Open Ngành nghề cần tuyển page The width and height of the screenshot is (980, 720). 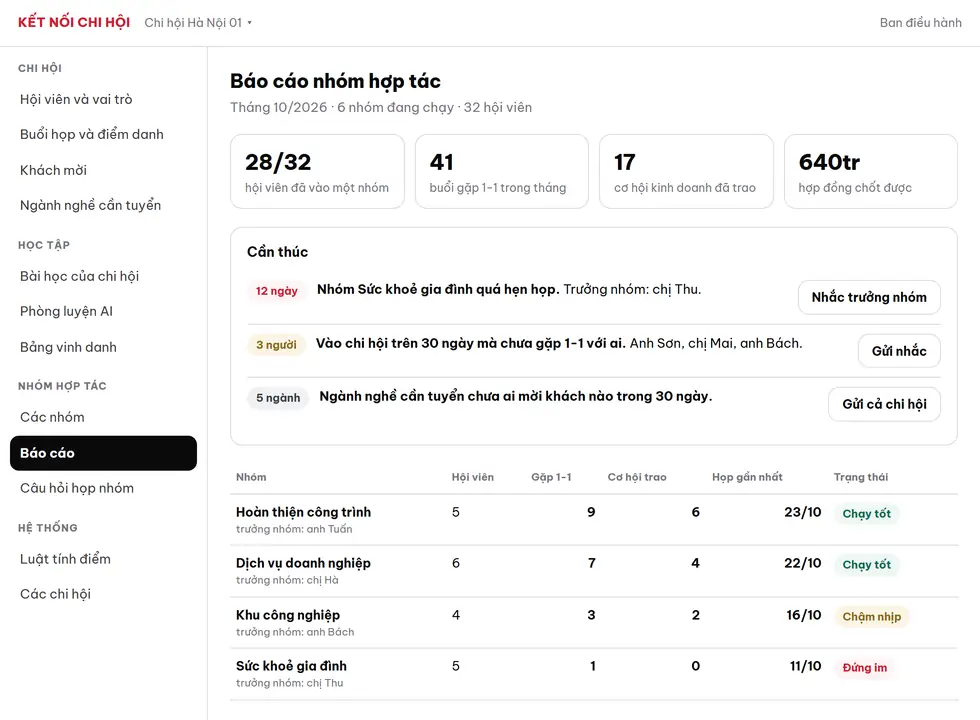click(103, 205)
